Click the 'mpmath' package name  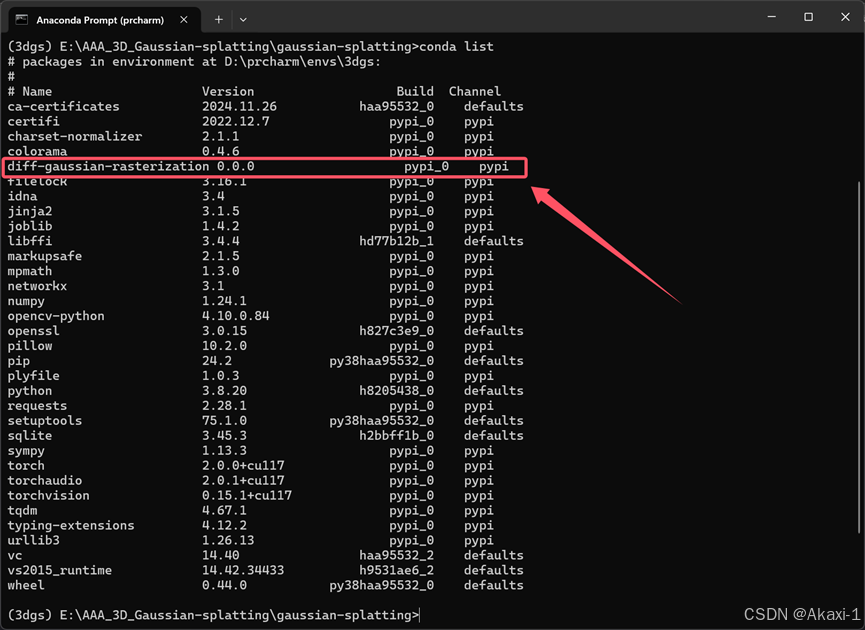click(x=30, y=271)
